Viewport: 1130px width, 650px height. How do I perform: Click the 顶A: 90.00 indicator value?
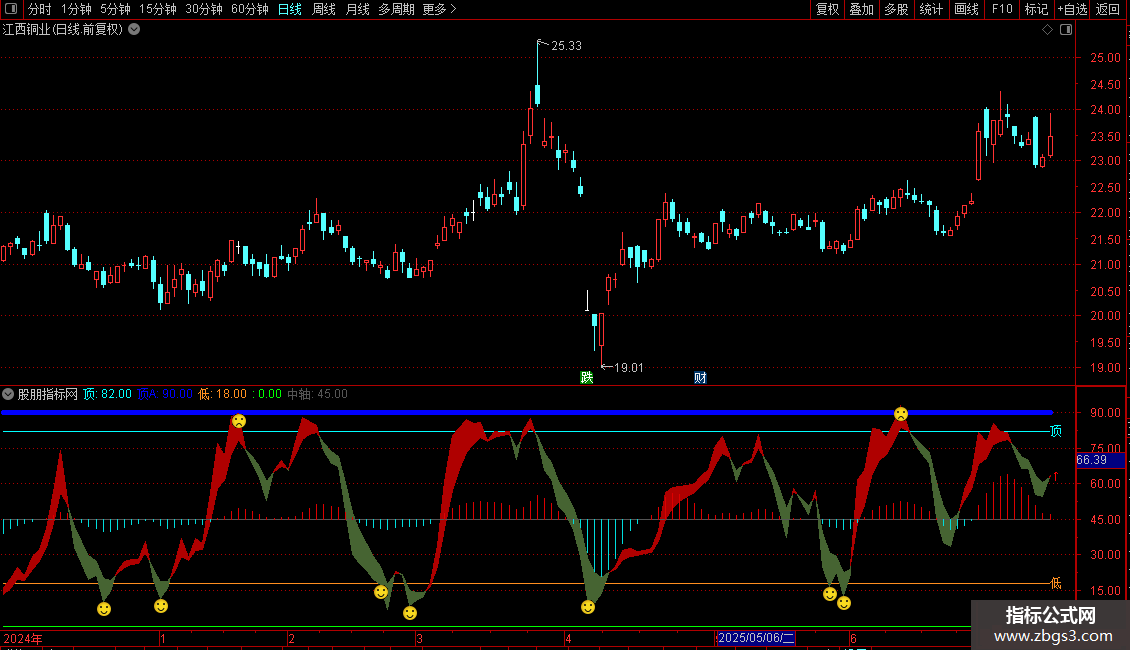coord(165,394)
